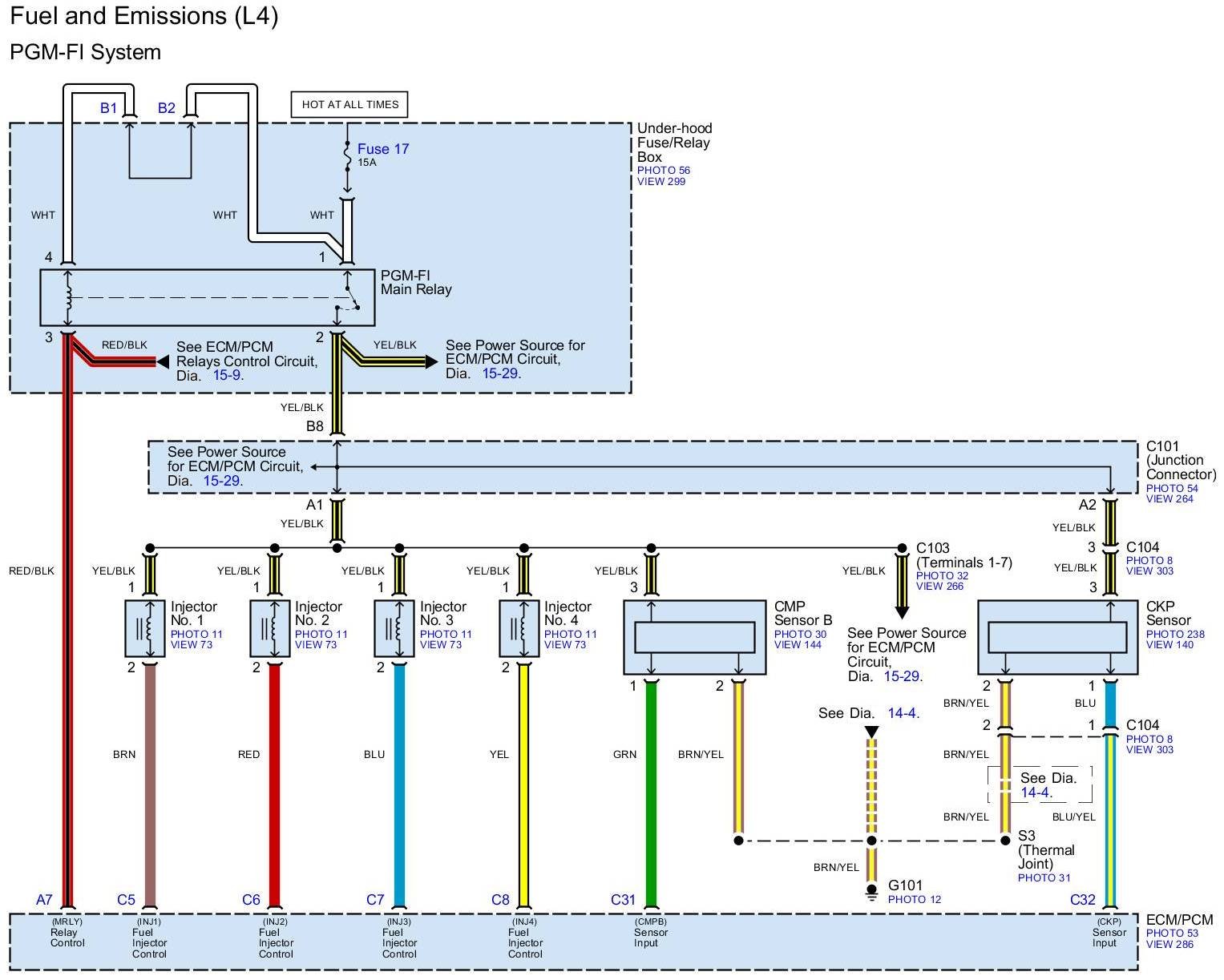Open VIEW 299 of the fuse/relay box
Image resolution: width=1224 pixels, height=980 pixels.
660,181
